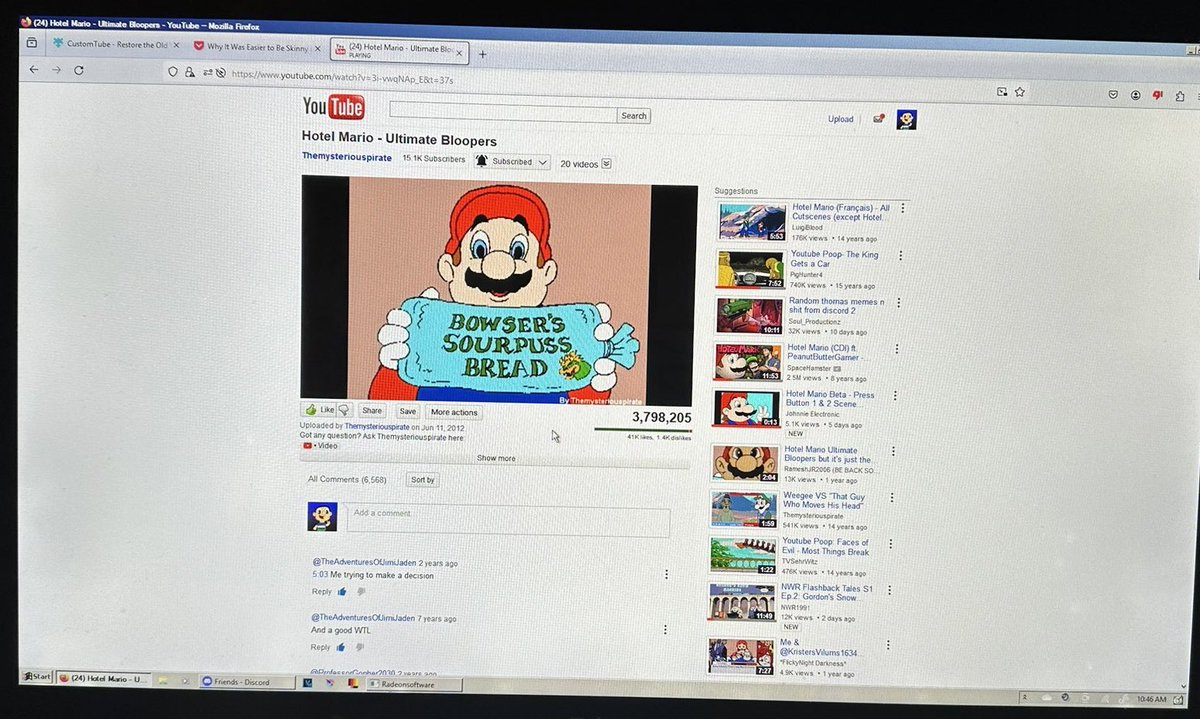Bookmark this page with the star icon
The height and width of the screenshot is (719, 1200).
1020,92
